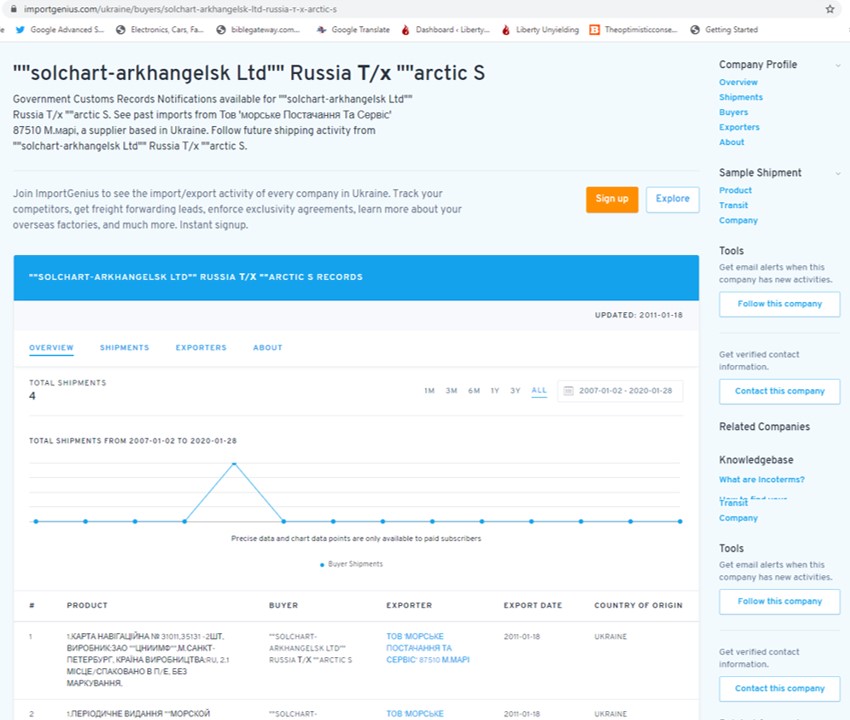Open Product link under Sample Shipment
The width and height of the screenshot is (850, 720).
tap(736, 190)
